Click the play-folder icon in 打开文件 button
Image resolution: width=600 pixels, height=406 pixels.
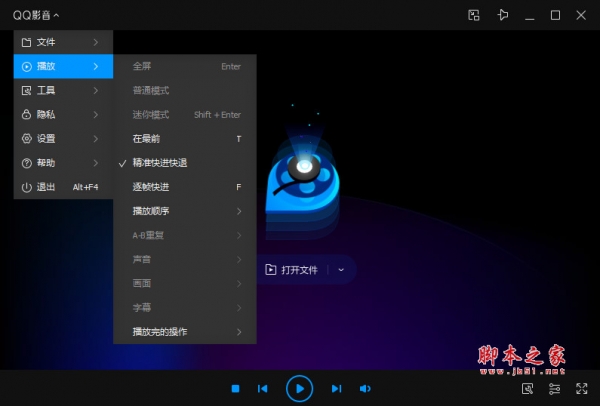click(x=271, y=270)
